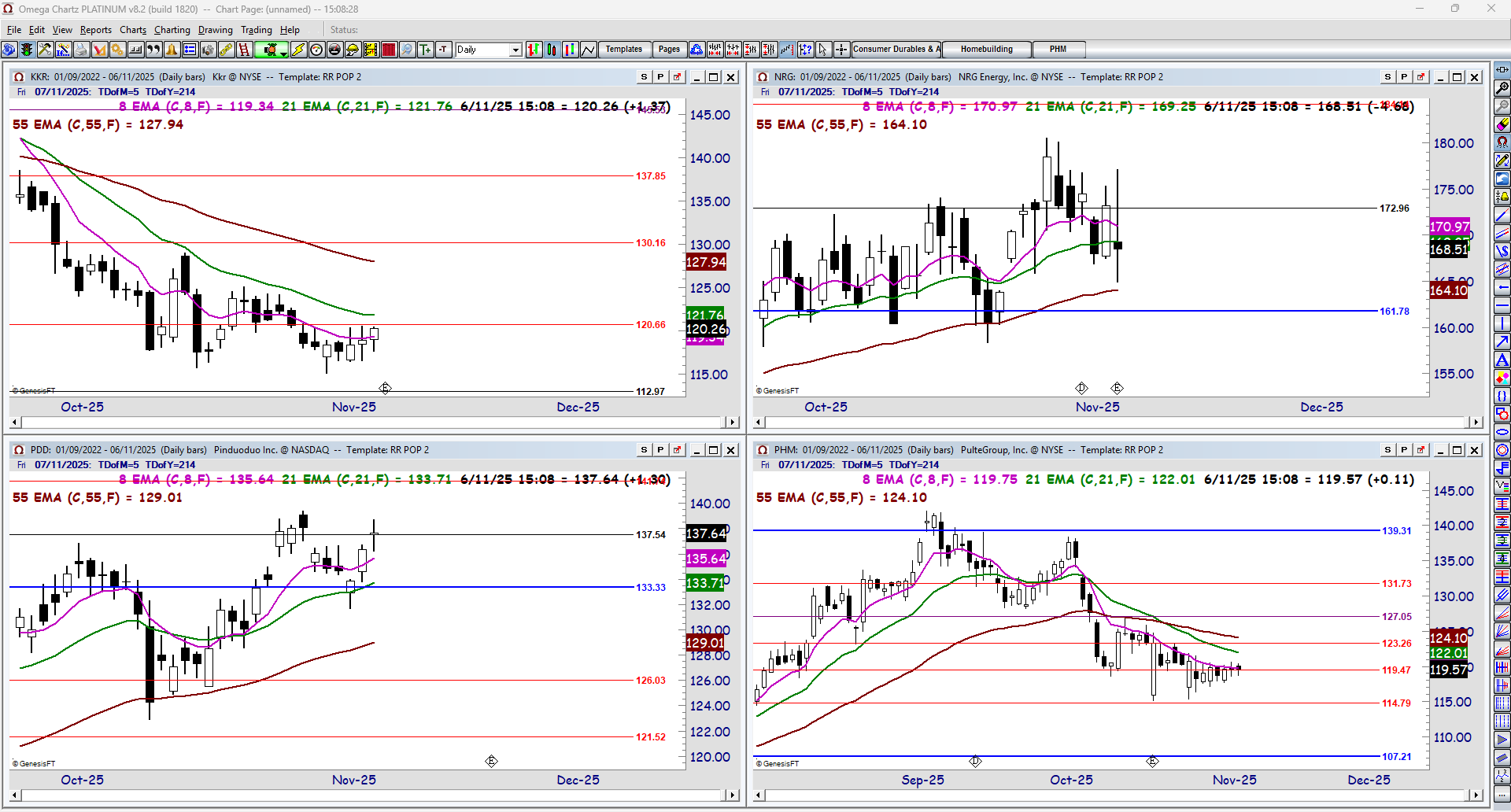Click the chain link icon
This screenshot has height=812, width=1511.
[226, 50]
